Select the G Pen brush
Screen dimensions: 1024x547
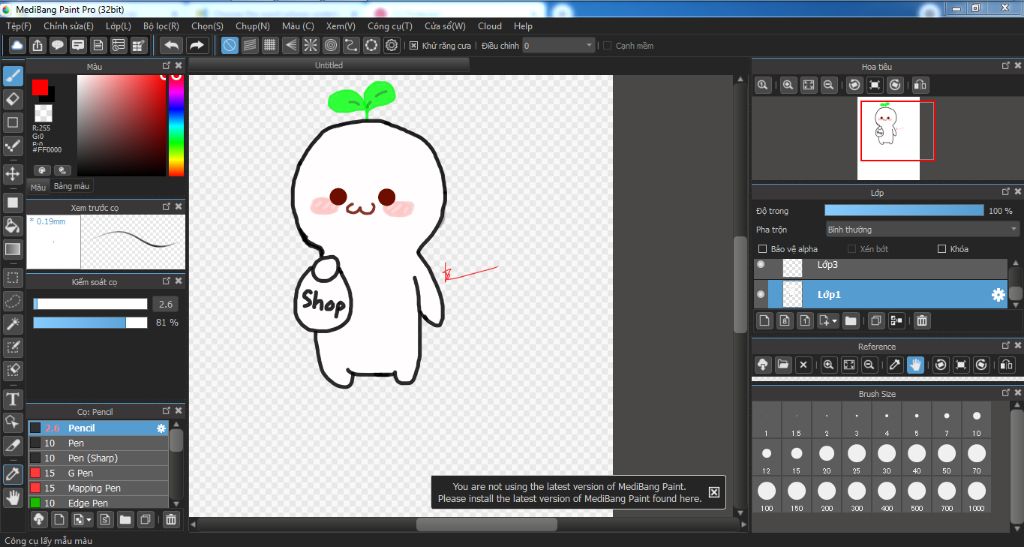coord(98,473)
